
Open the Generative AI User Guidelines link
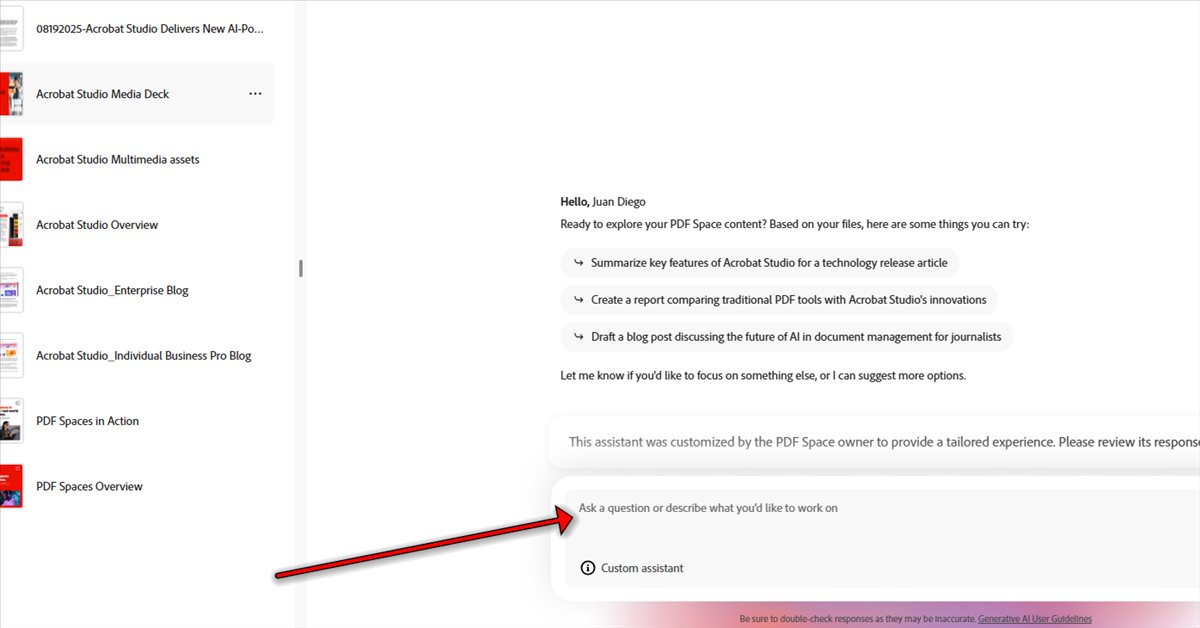click(1034, 619)
